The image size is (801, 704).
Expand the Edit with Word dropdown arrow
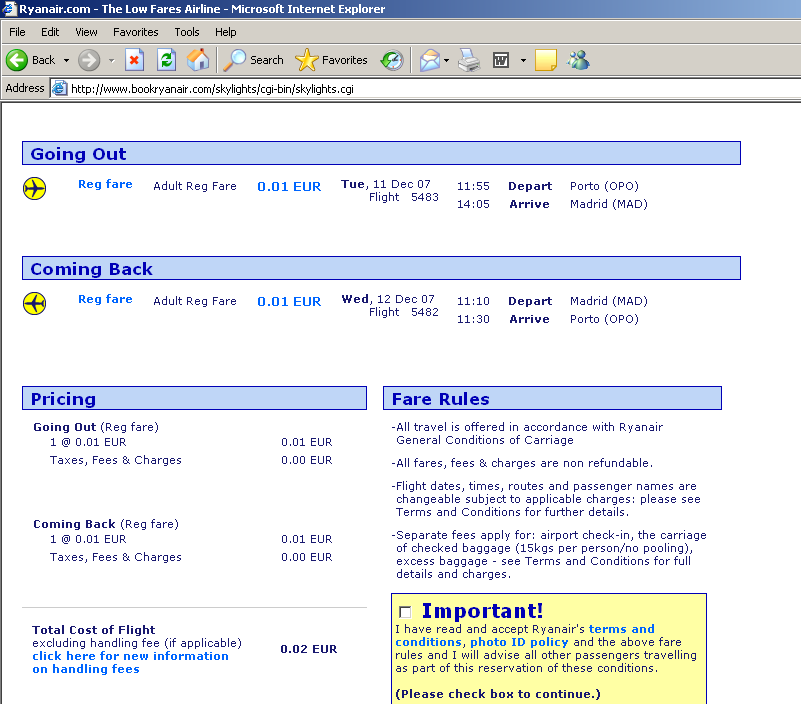tap(523, 60)
